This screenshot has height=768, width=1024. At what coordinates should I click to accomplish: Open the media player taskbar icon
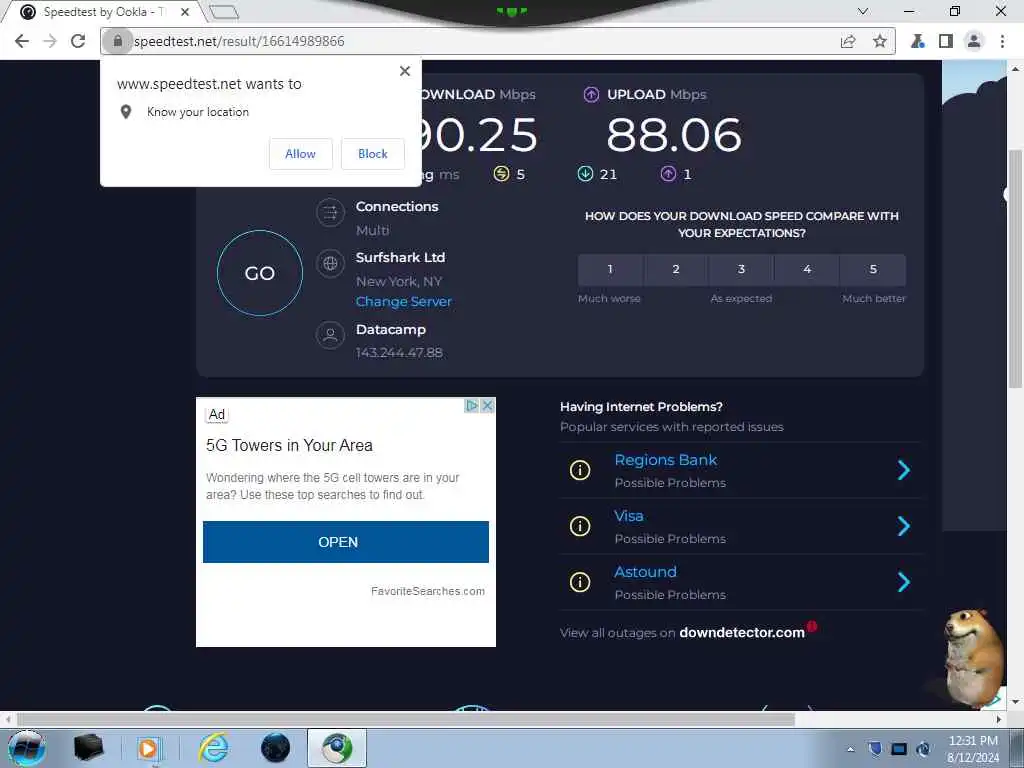coord(149,748)
